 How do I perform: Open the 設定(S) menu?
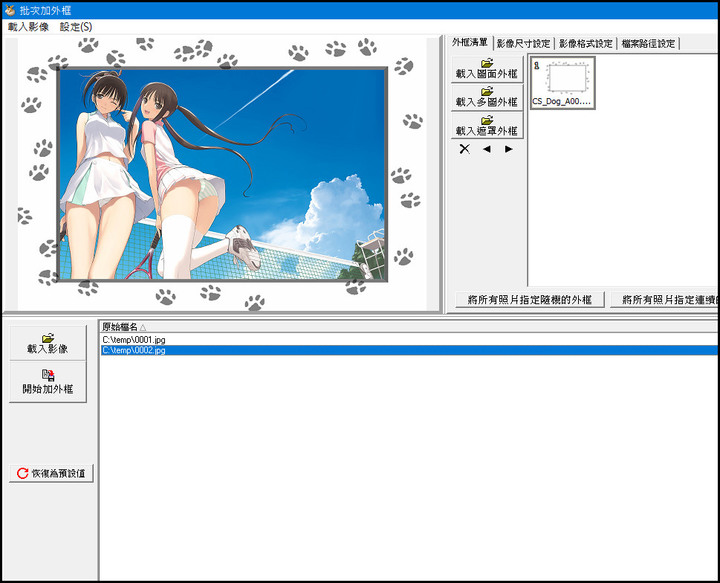[x=76, y=27]
